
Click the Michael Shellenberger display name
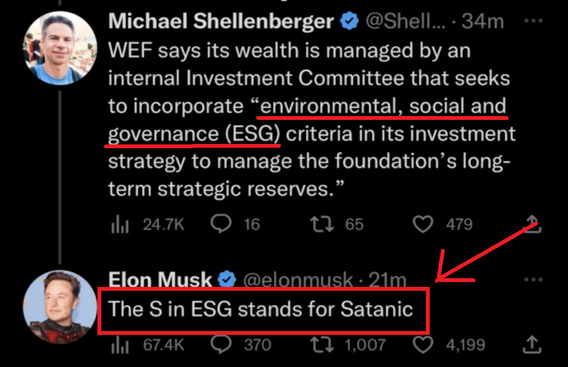(221, 21)
